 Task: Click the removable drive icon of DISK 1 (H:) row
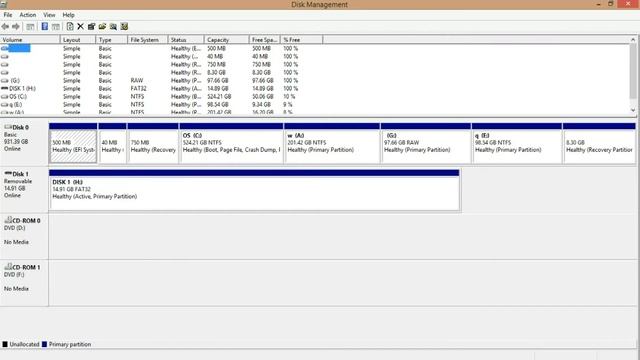(4, 89)
